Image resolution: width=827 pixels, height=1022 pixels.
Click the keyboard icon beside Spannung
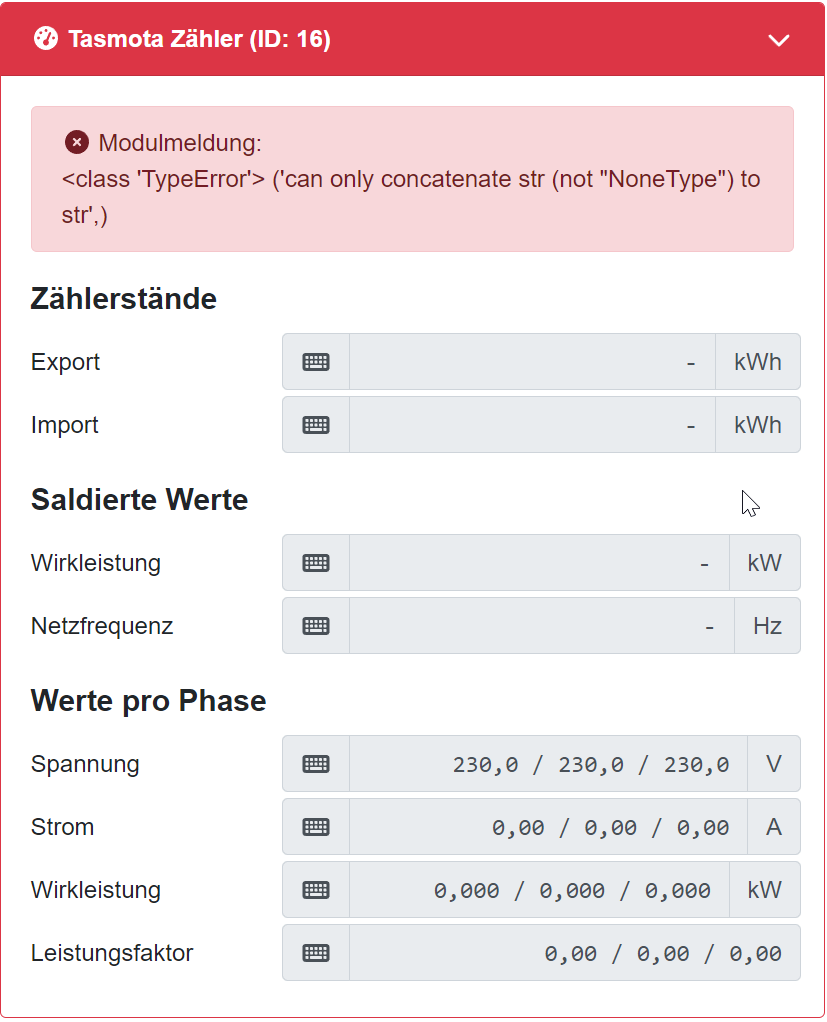(x=316, y=764)
